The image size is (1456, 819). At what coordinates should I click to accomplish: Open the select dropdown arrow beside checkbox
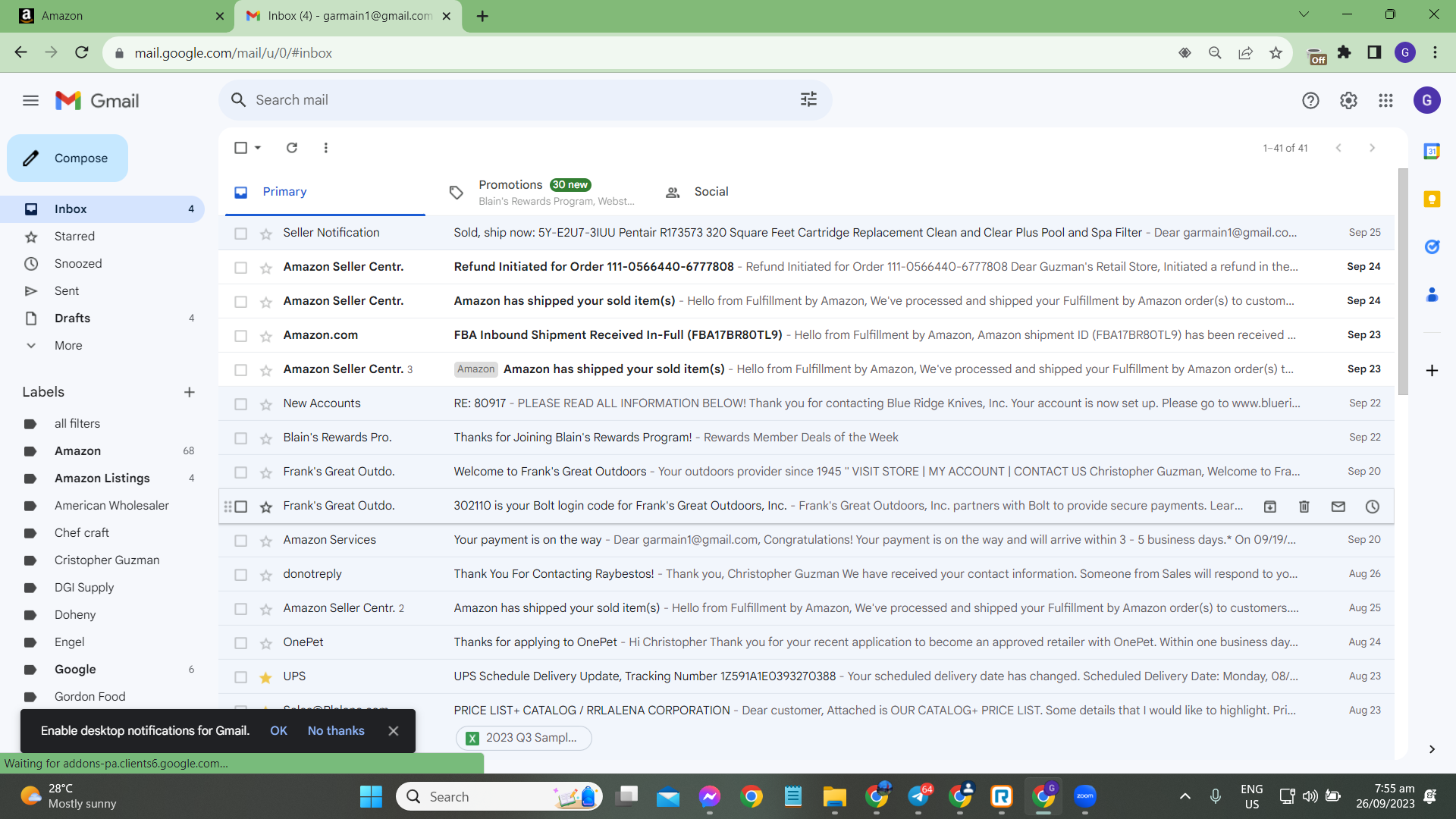click(258, 148)
